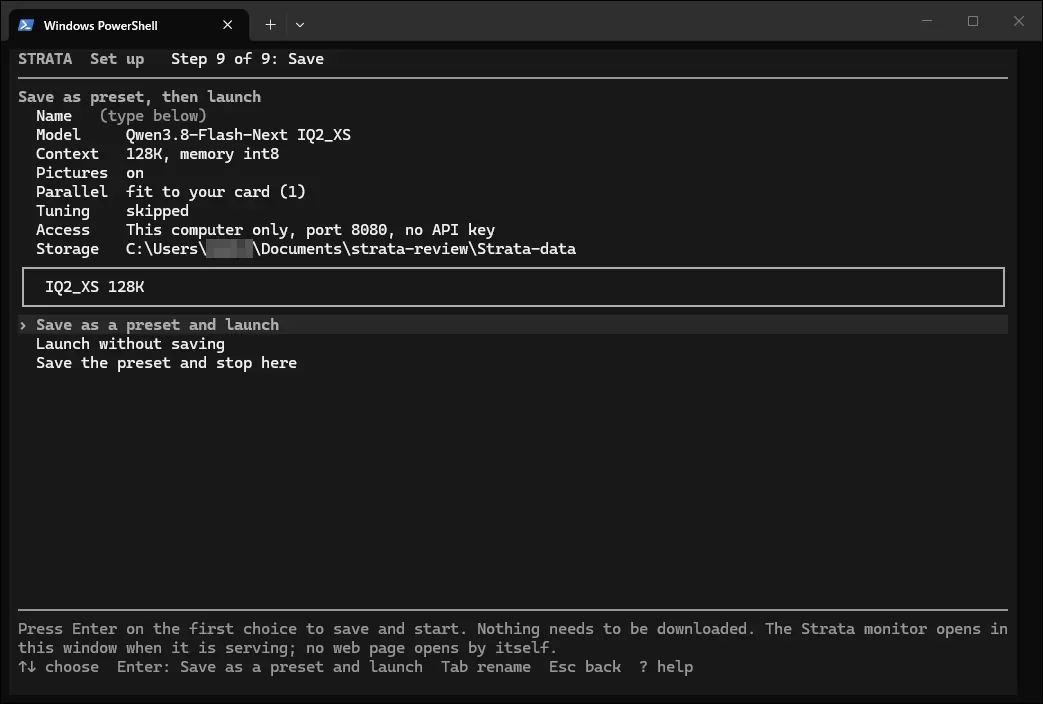Click the Pictures value on
The width and height of the screenshot is (1043, 704).
point(135,173)
